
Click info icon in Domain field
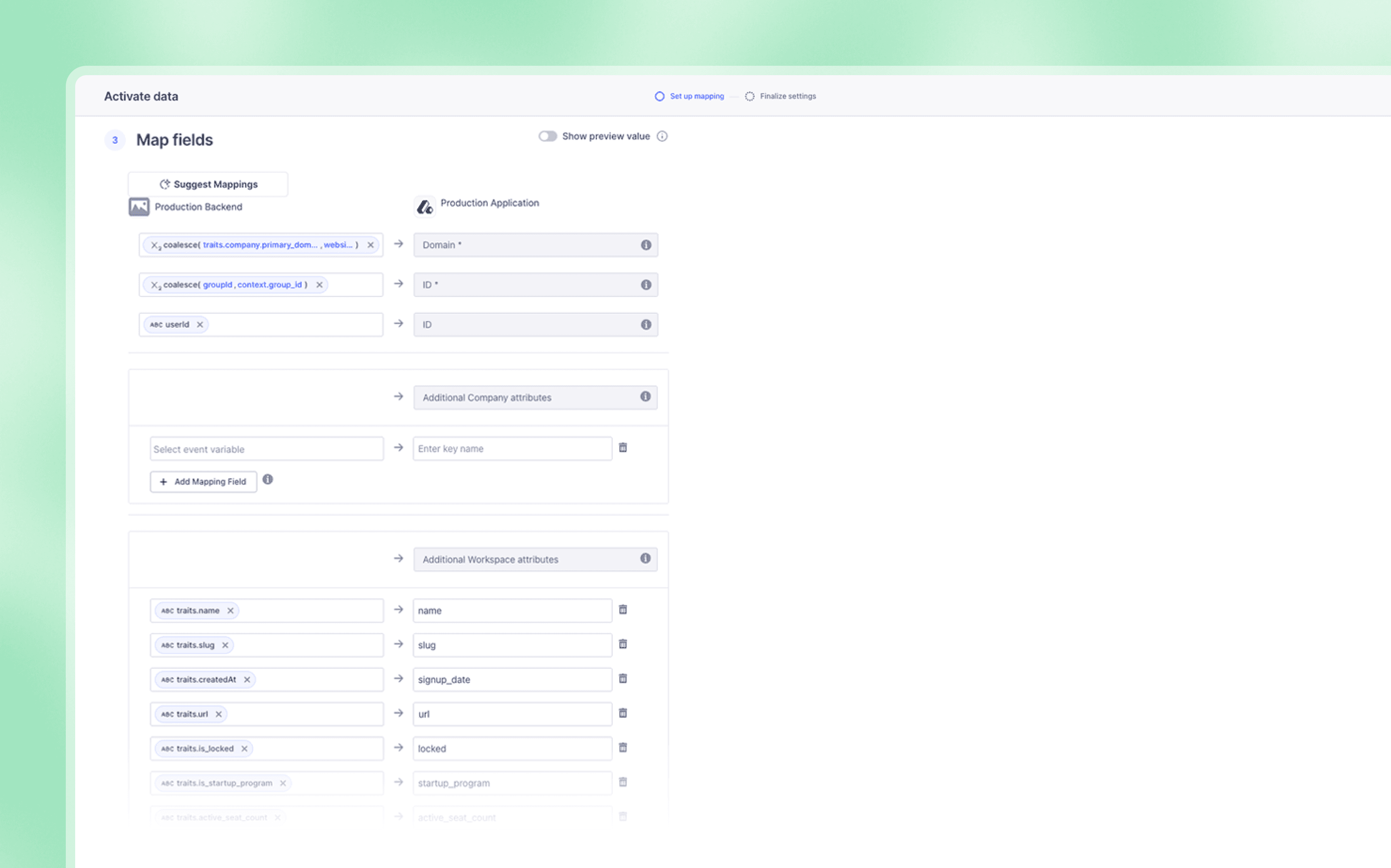646,245
